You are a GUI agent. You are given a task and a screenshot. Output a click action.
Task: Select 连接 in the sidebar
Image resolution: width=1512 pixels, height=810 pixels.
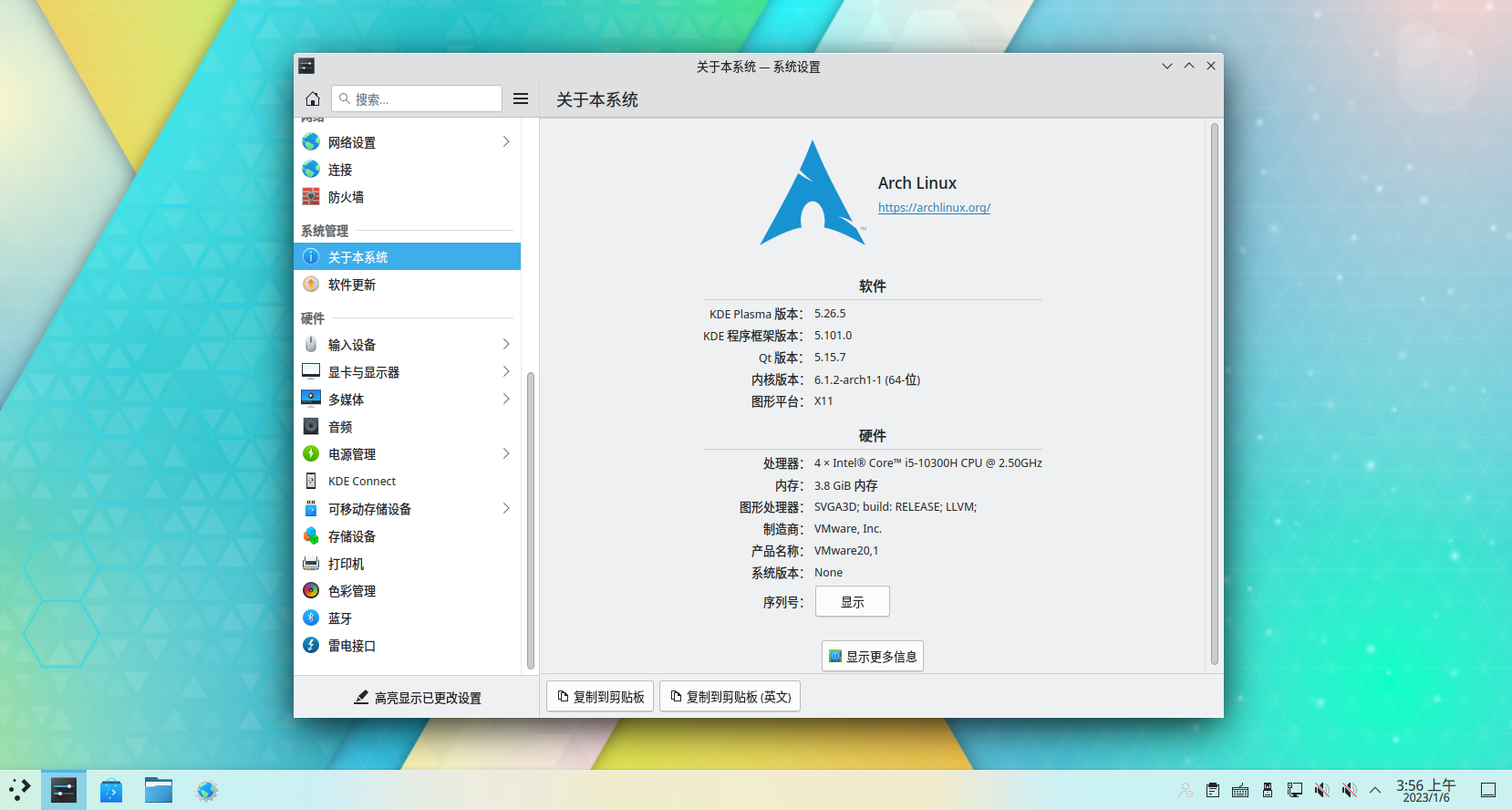point(407,170)
